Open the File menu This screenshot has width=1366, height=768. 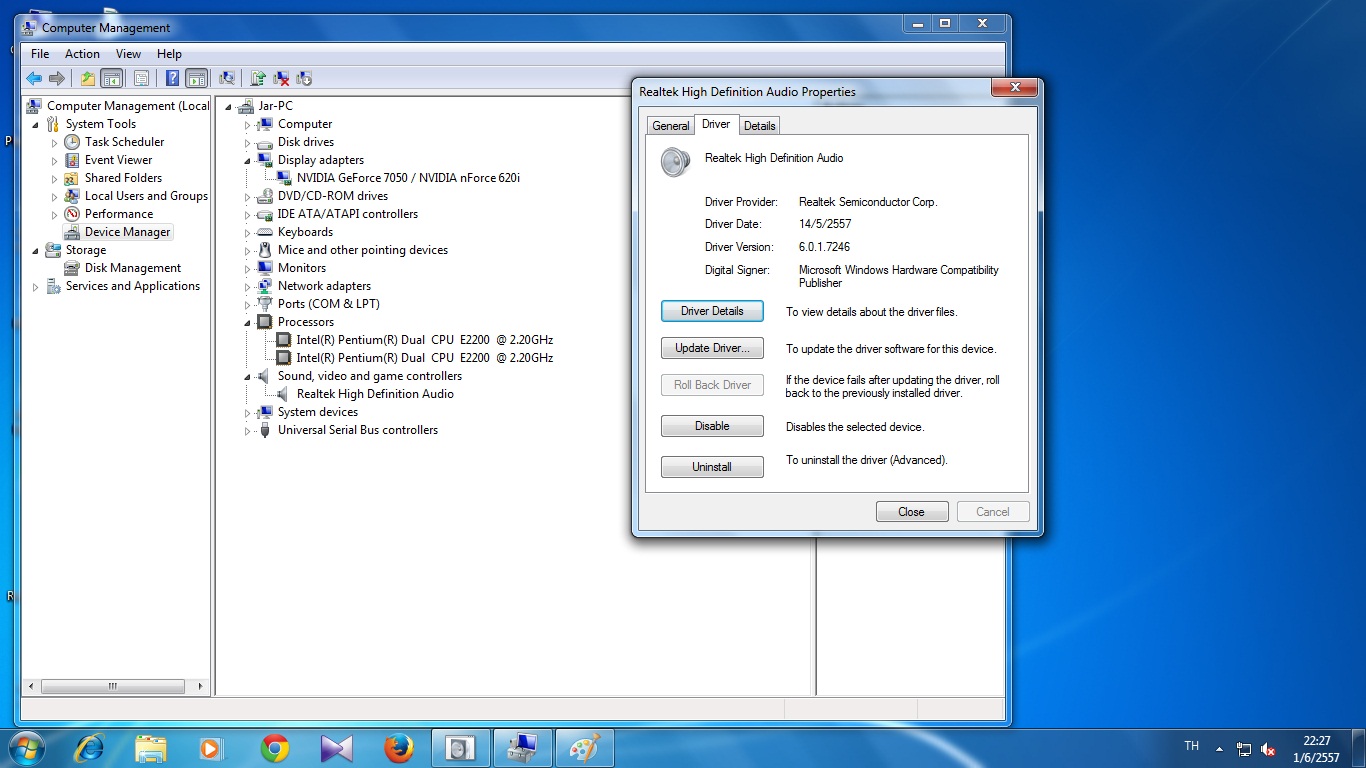click(40, 54)
